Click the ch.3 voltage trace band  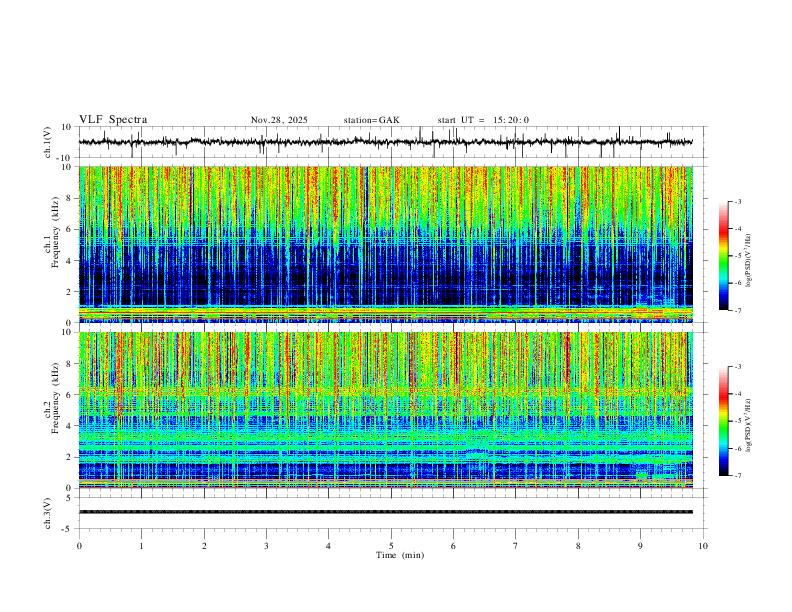[x=386, y=512]
